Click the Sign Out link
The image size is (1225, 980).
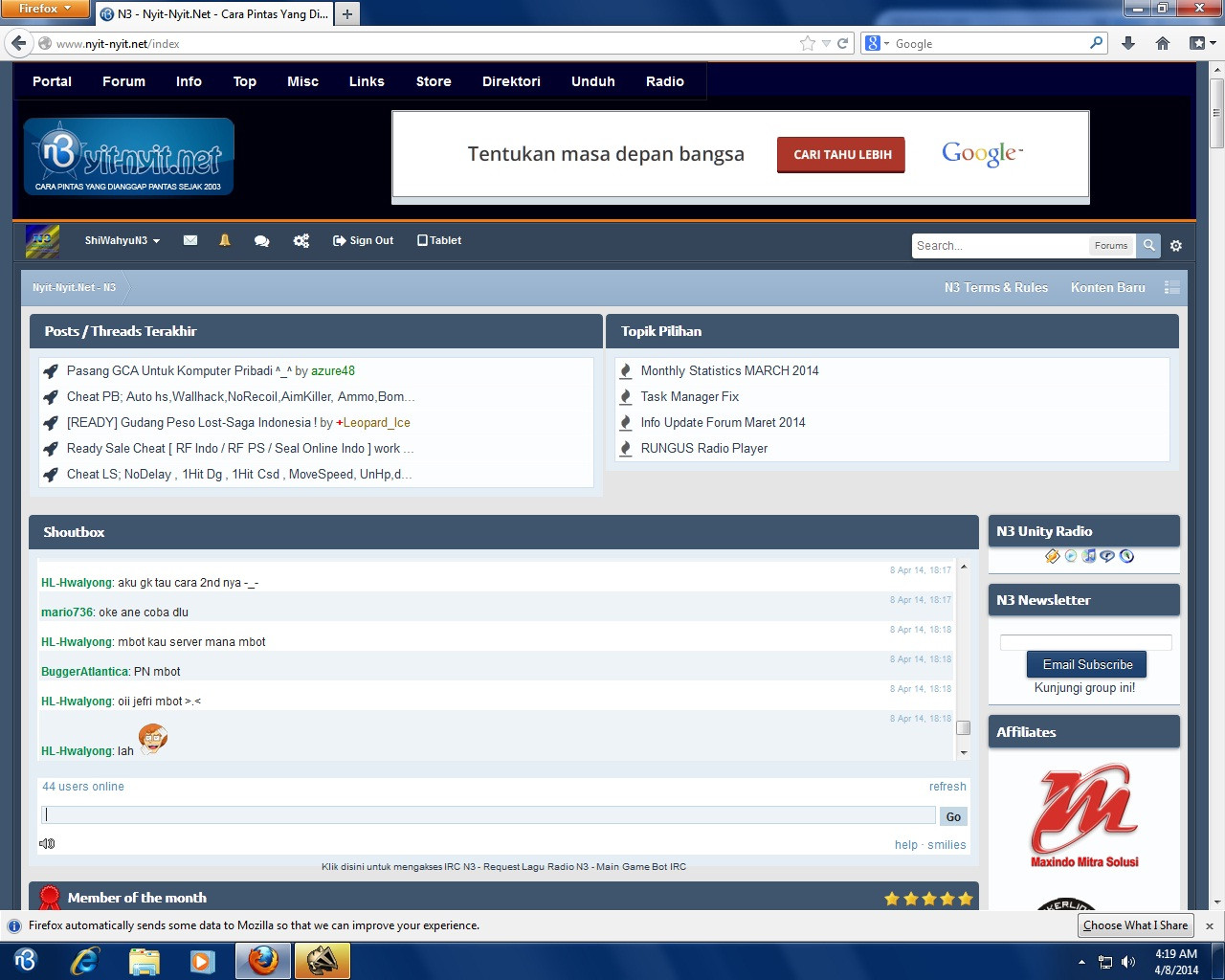click(x=363, y=241)
